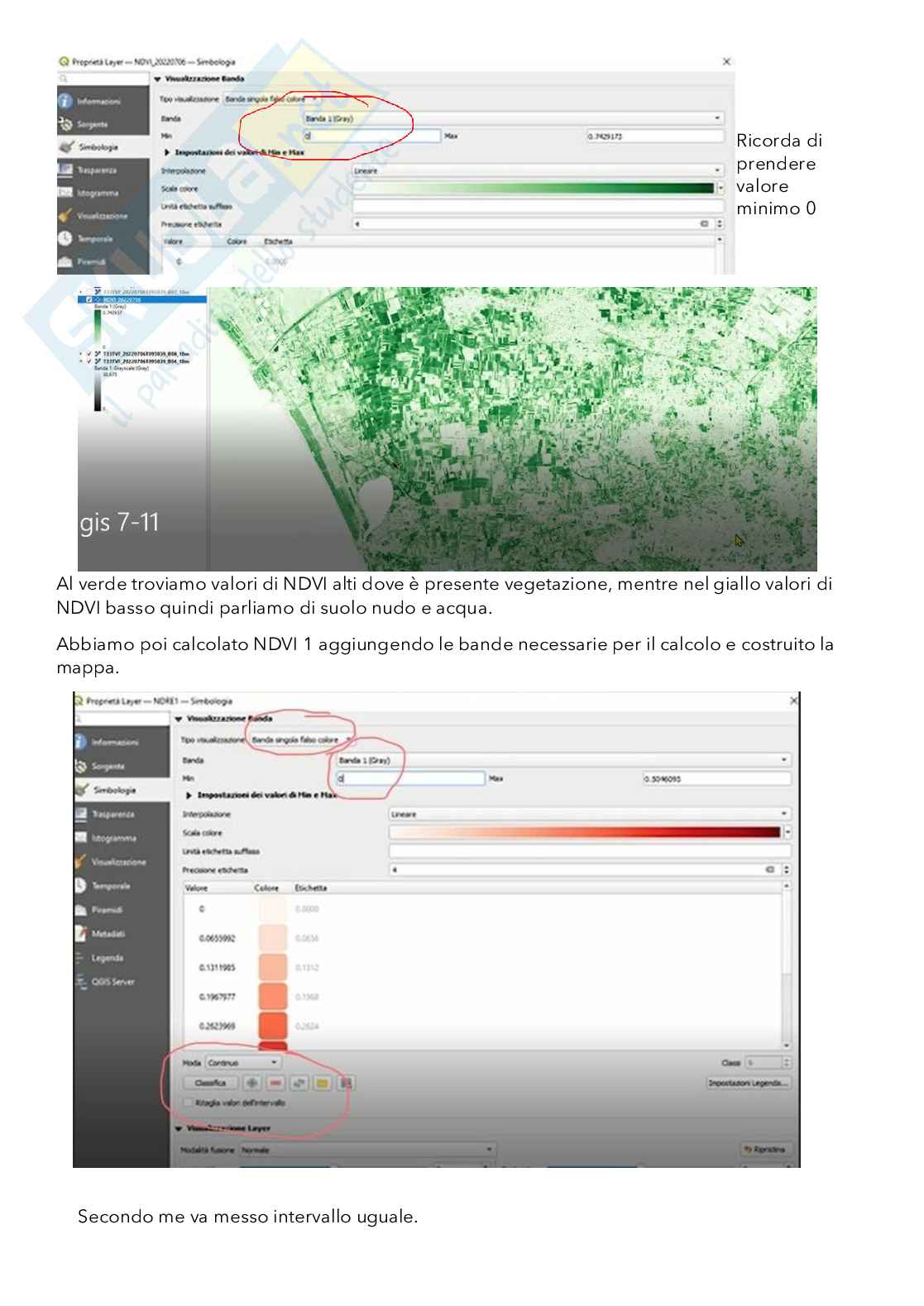Image resolution: width=924 pixels, height=1306 pixels.
Task: Open Informazioni in the NDVI_20220706 dialog sidebar
Action: click(98, 102)
